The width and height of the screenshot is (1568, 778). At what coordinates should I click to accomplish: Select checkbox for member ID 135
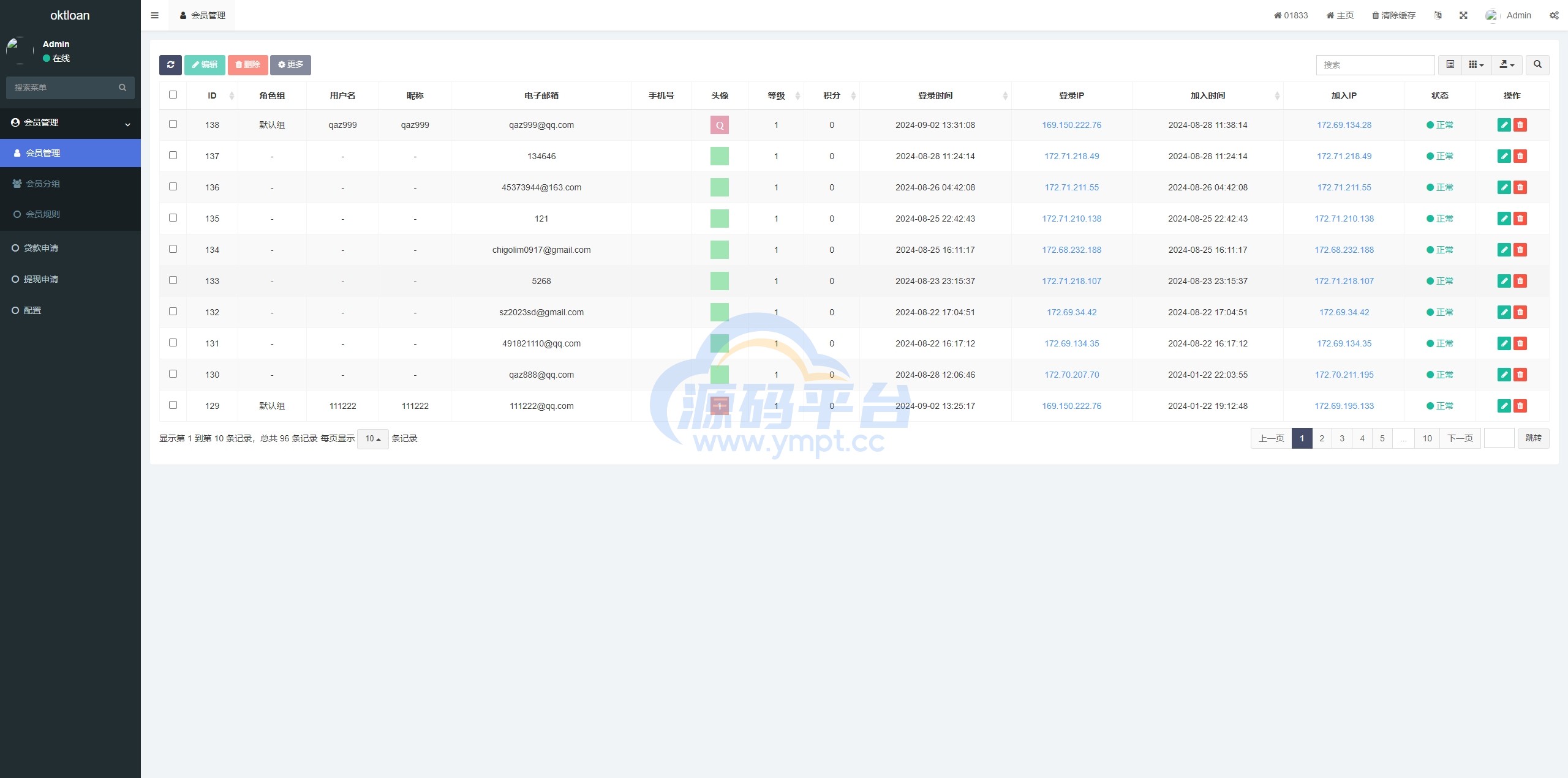[173, 218]
